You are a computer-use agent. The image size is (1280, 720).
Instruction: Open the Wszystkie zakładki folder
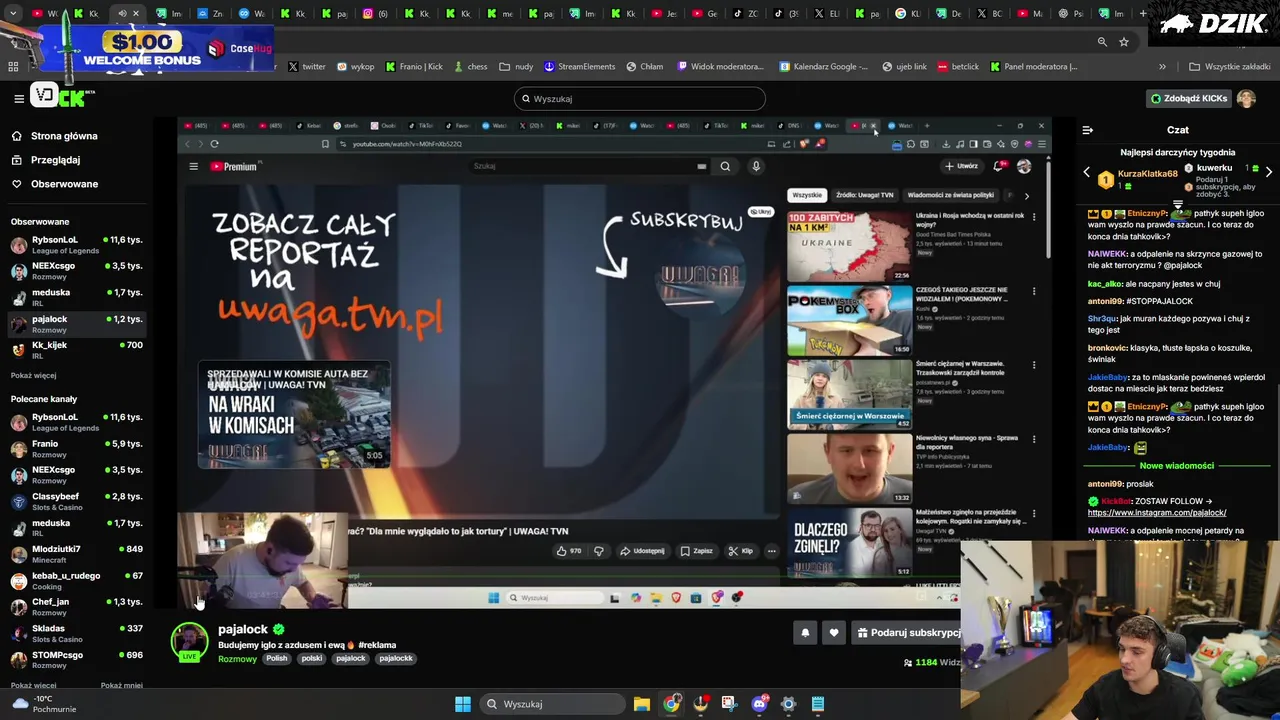(1229, 67)
